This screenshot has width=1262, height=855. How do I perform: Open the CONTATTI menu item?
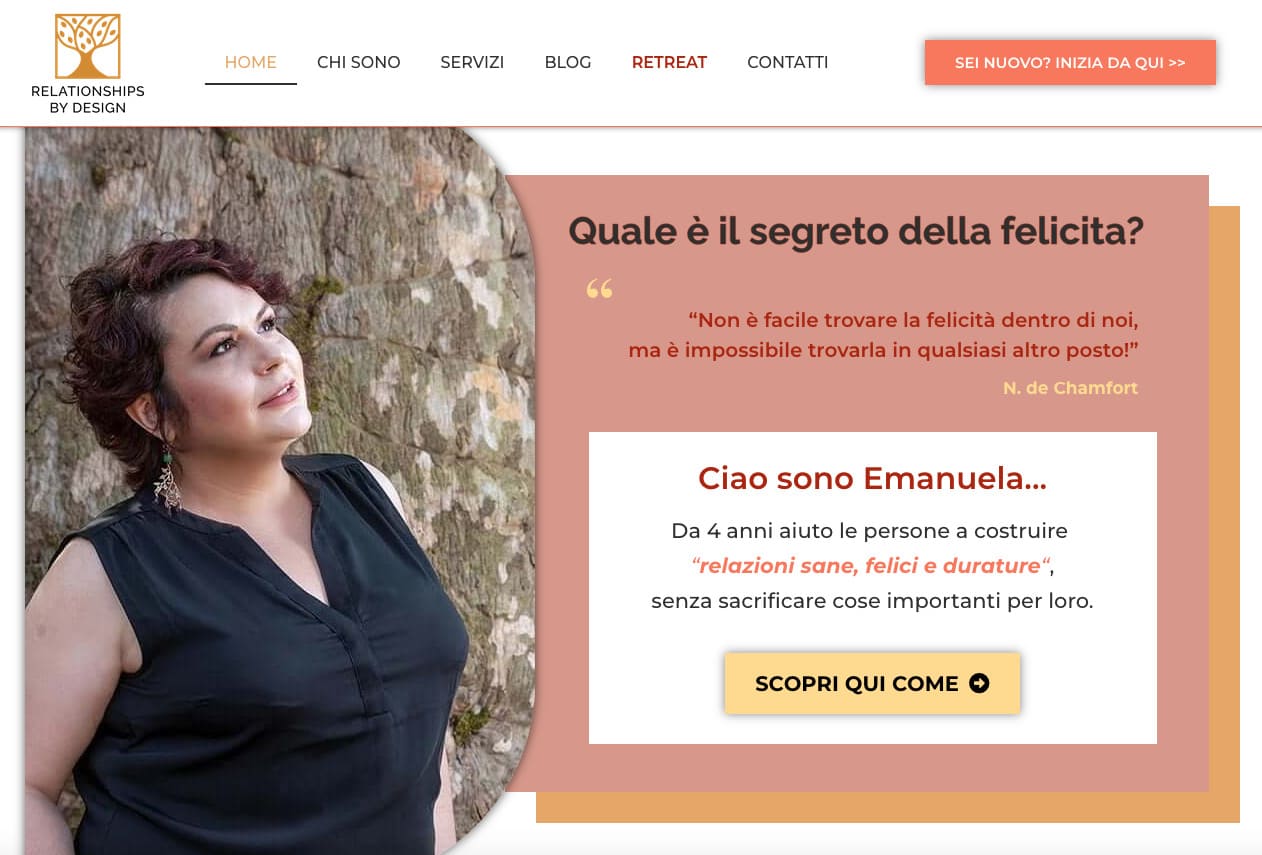[x=788, y=62]
